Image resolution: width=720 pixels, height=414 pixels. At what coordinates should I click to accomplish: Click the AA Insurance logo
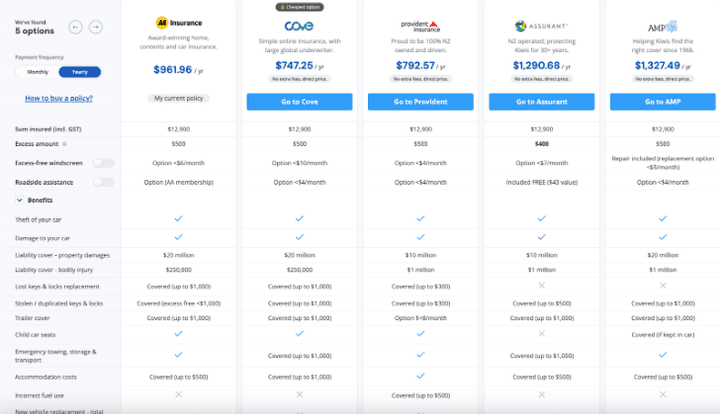point(179,22)
